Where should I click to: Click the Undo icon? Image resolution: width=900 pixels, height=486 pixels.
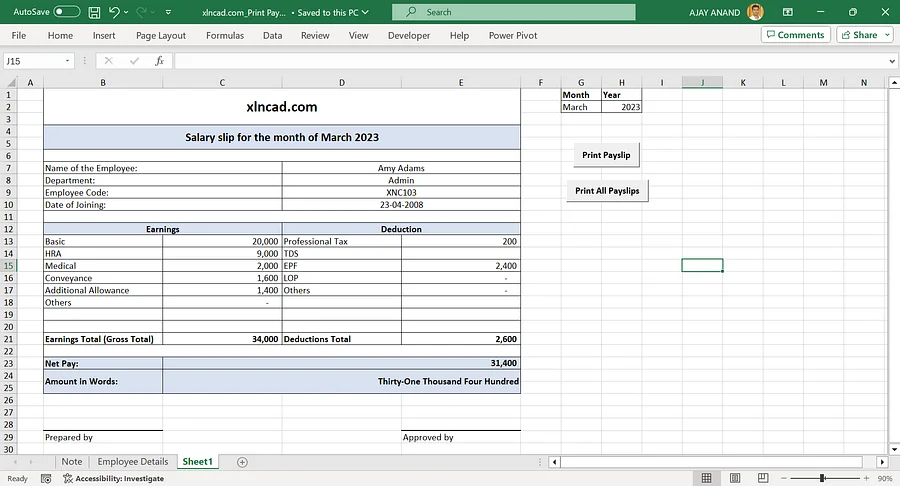[x=114, y=11]
